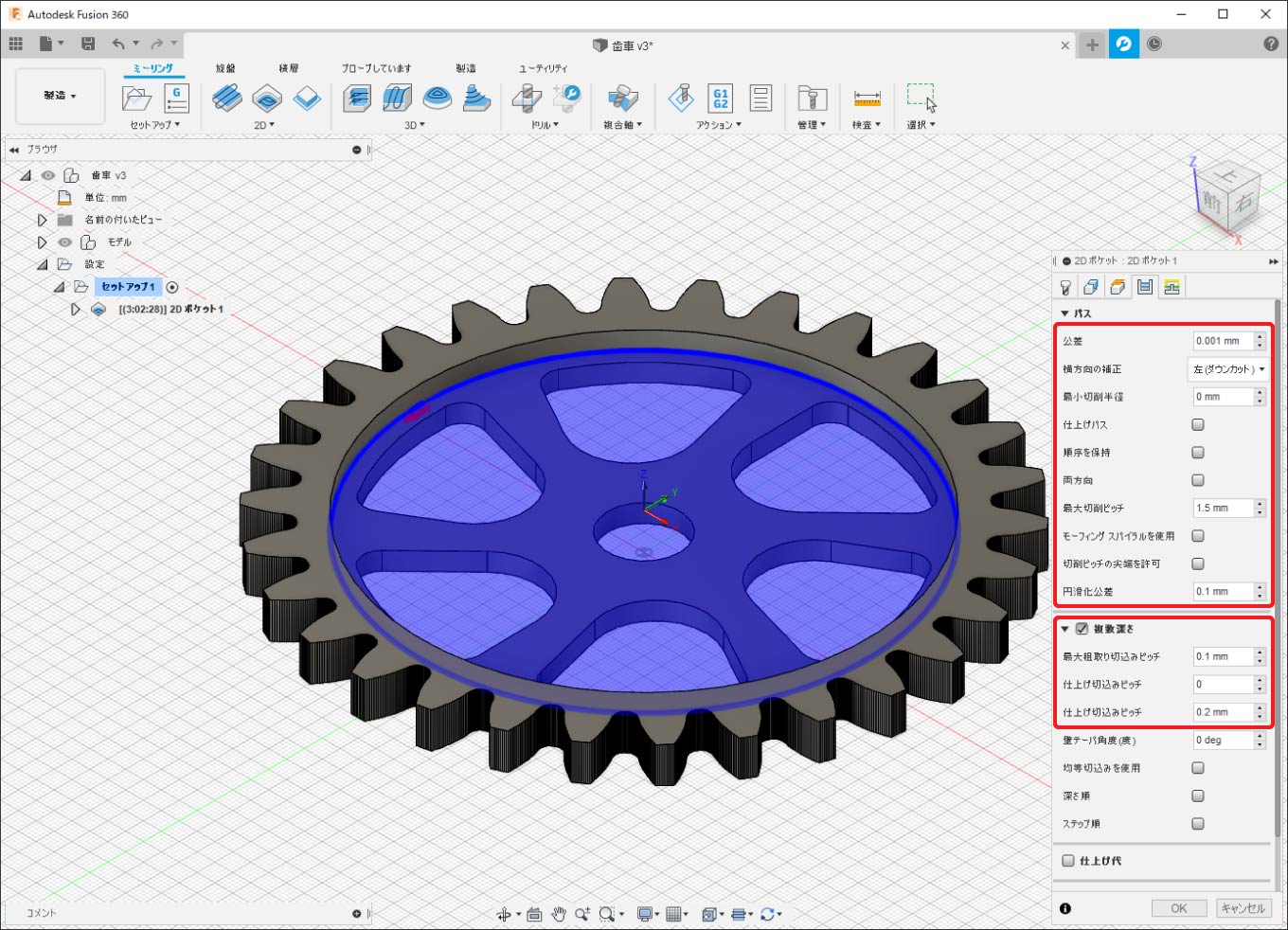Select the Pan hand tool in the navigation bar

(x=559, y=914)
